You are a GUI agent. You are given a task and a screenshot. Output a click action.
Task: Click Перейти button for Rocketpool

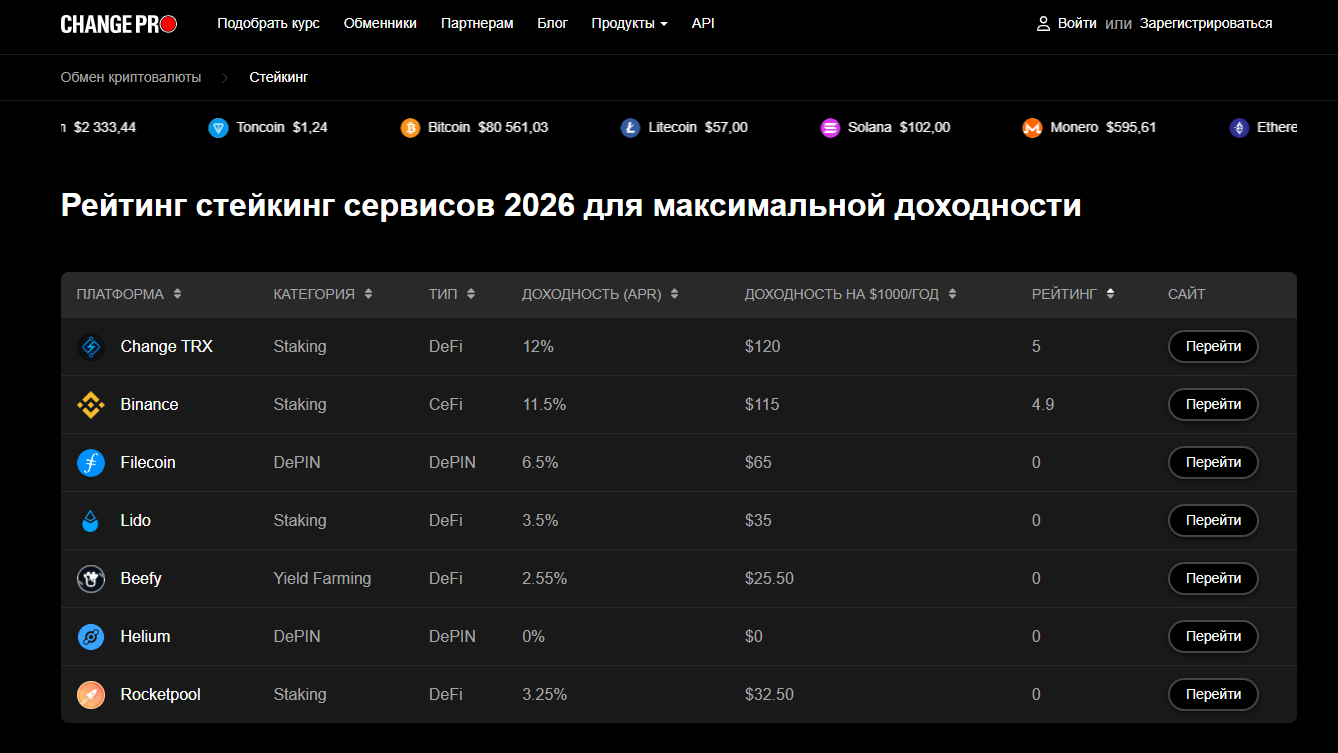point(1213,695)
